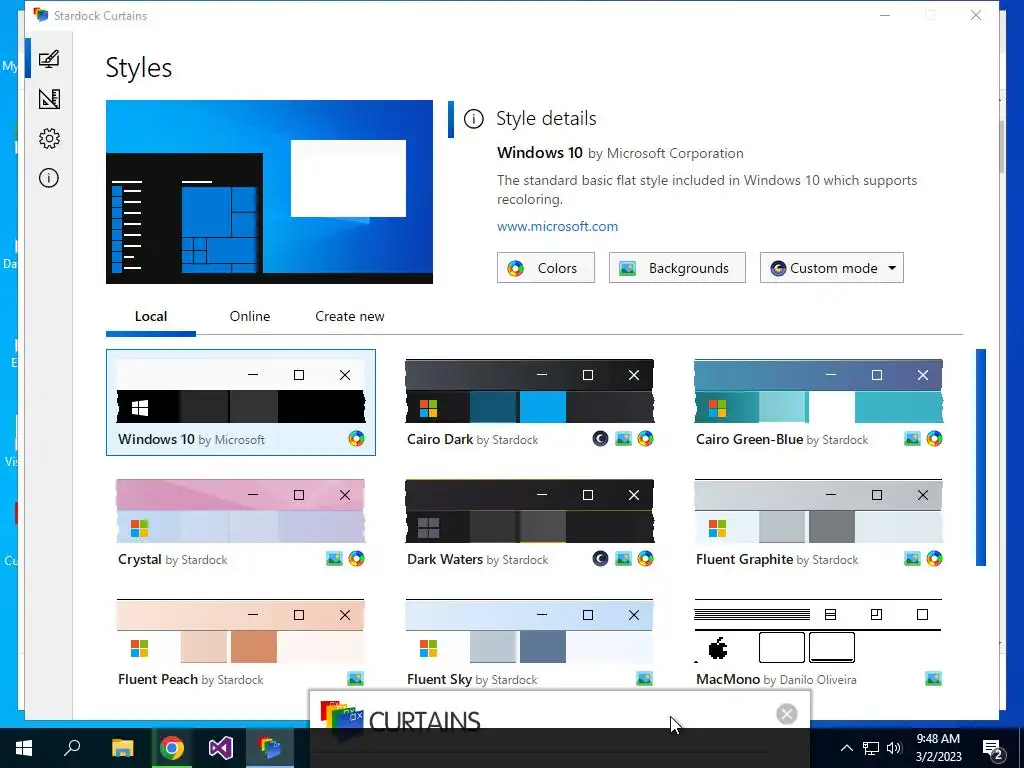1024x768 pixels.
Task: Open the About info icon in the sidebar
Action: [49, 178]
